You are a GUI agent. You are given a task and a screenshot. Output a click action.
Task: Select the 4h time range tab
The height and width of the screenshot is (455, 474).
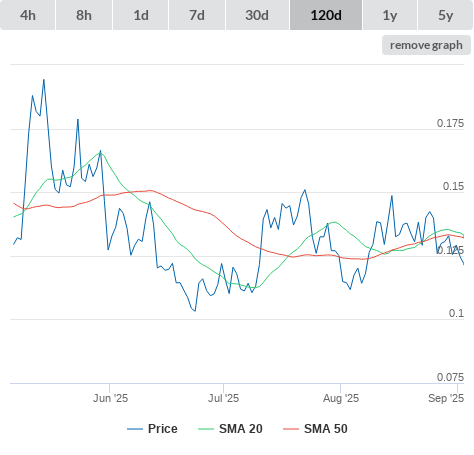[x=28, y=15]
